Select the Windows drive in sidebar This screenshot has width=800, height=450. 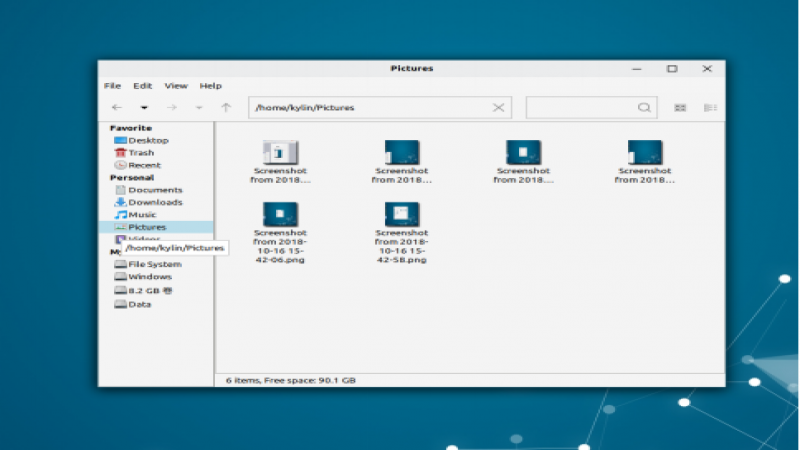click(150, 277)
